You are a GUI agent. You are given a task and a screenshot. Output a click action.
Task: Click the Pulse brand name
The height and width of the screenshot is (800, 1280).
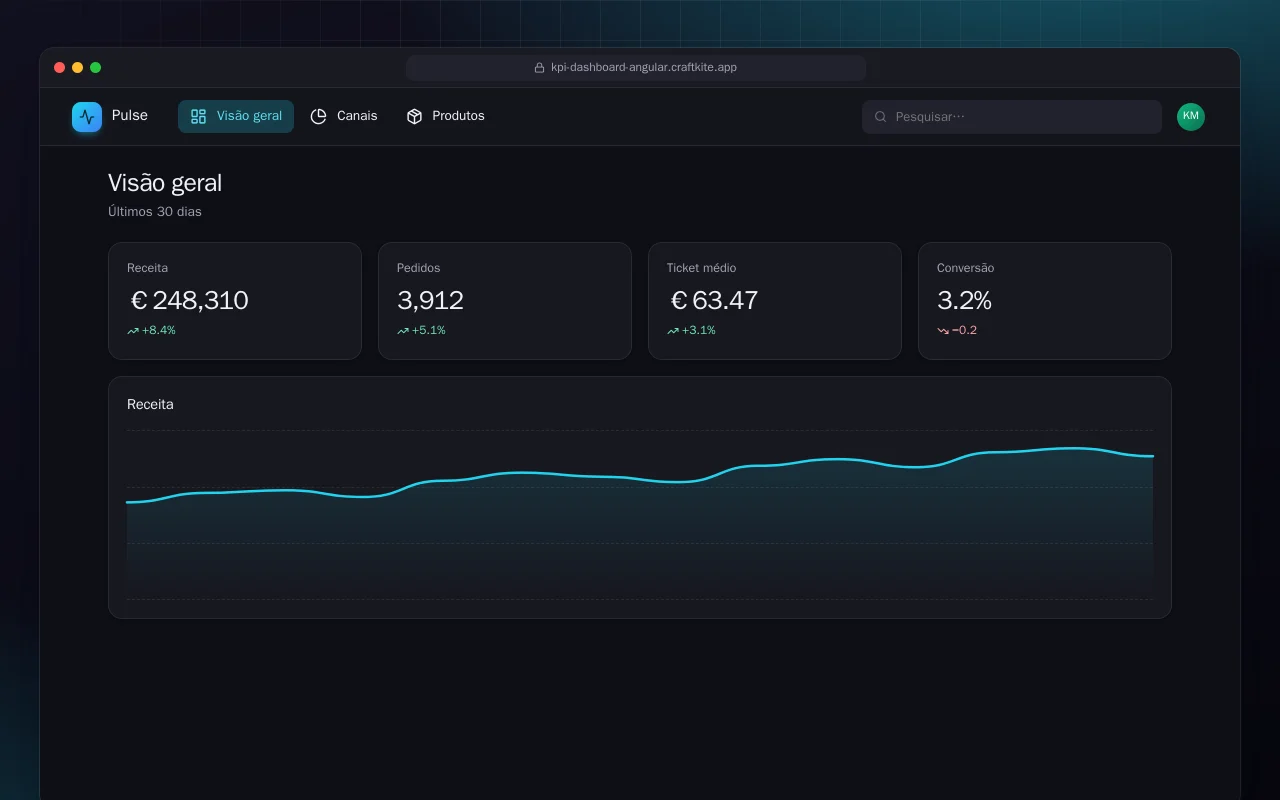[130, 116]
